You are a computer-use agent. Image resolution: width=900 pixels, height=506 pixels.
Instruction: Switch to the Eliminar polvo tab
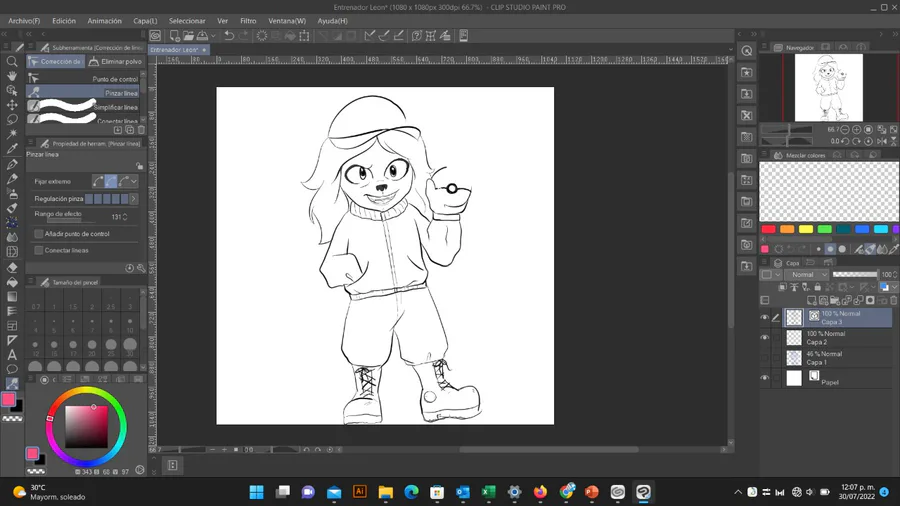click(x=117, y=61)
